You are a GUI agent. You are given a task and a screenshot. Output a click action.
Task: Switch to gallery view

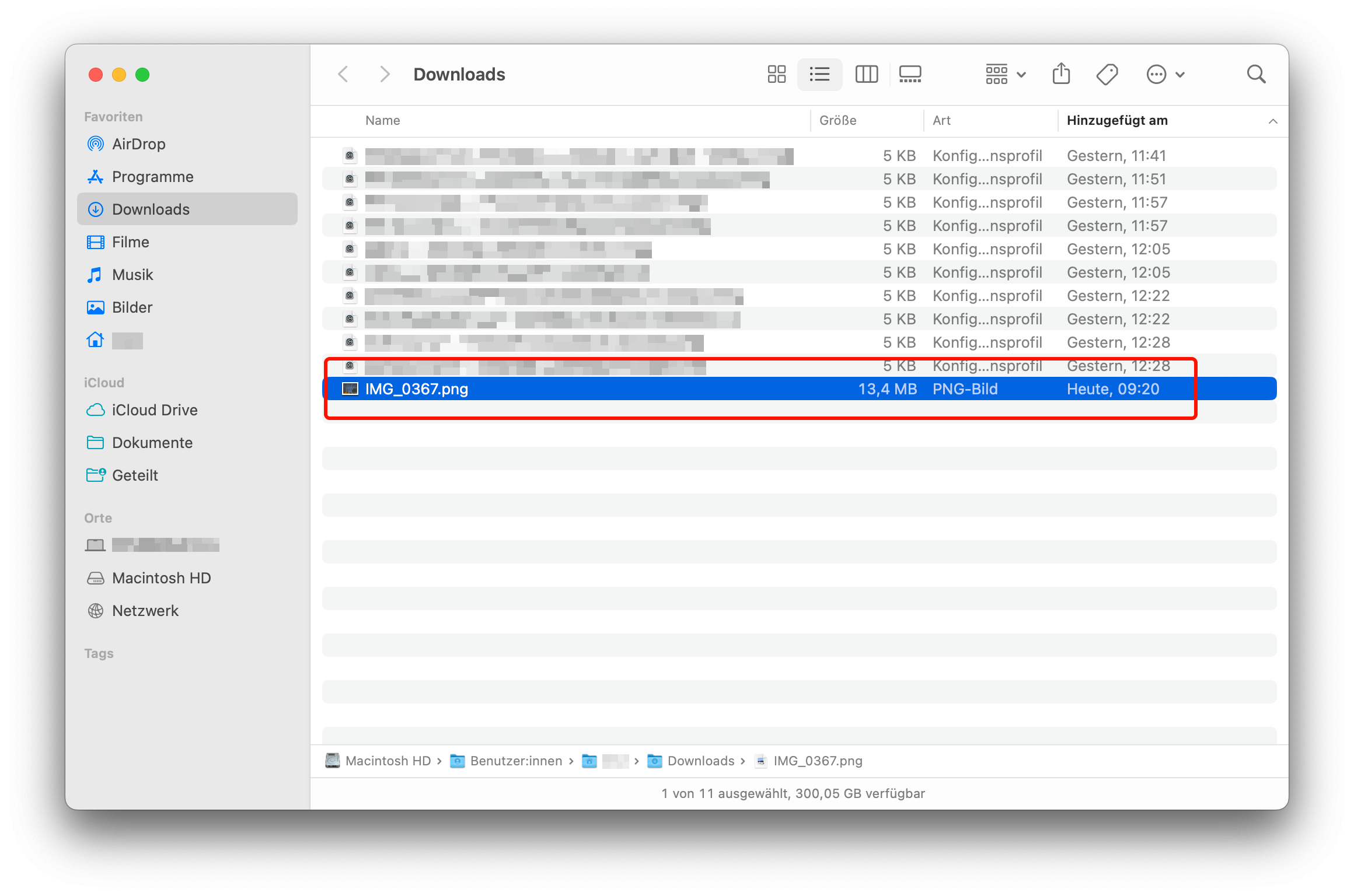(910, 74)
